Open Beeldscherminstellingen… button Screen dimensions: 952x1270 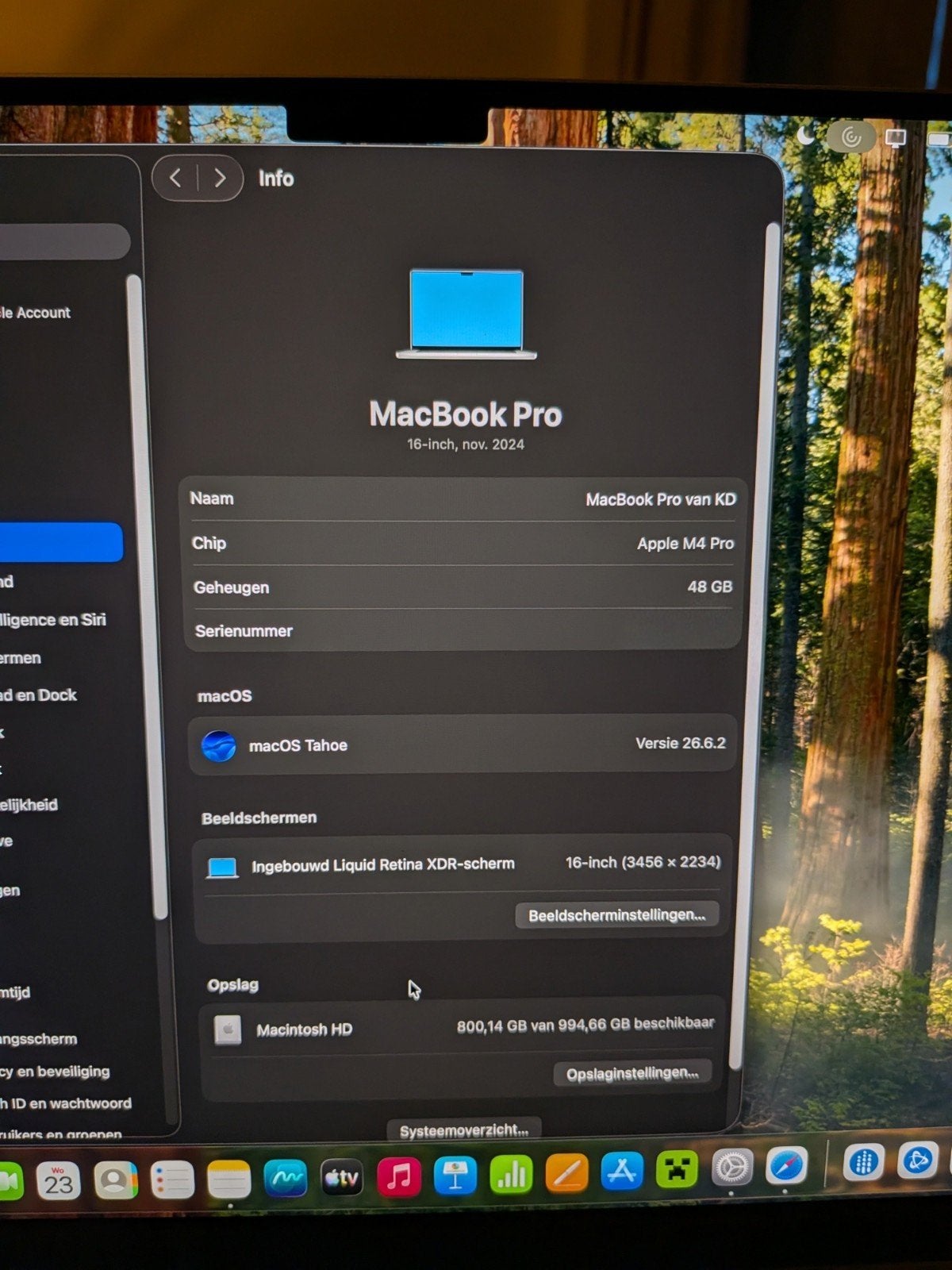(x=617, y=915)
